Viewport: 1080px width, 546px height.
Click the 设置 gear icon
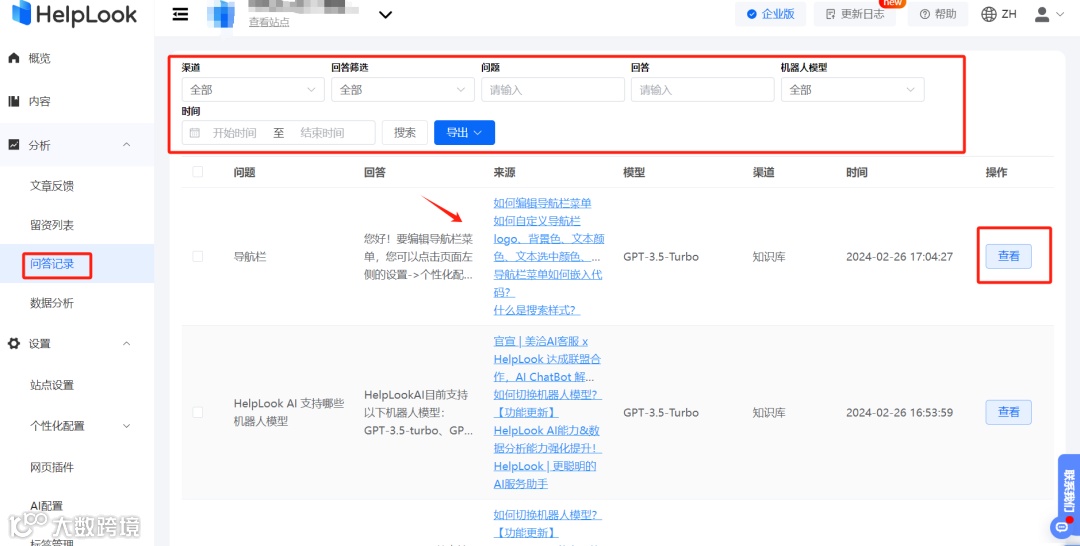(x=14, y=343)
